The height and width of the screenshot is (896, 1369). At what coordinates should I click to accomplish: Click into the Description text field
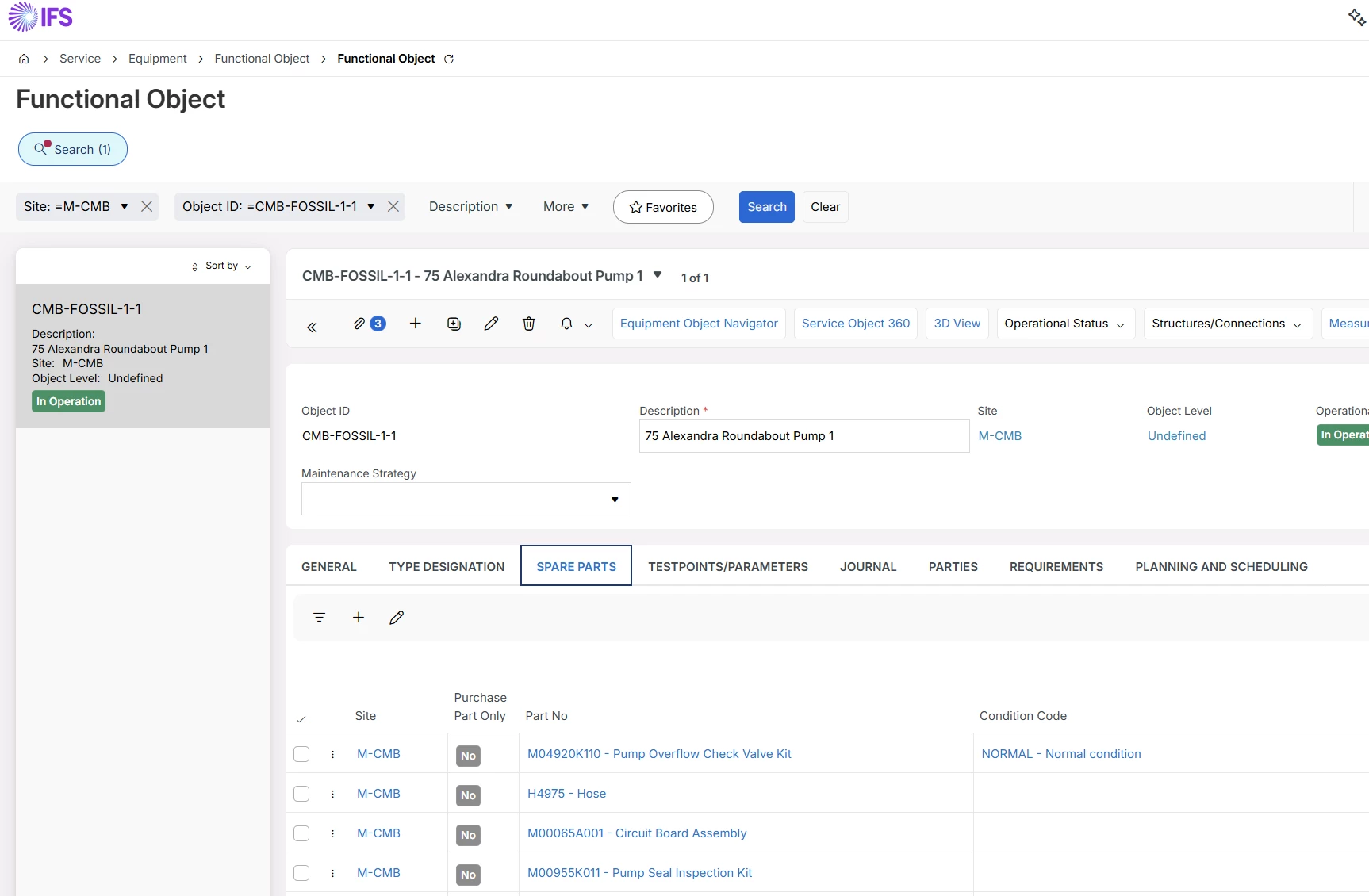click(803, 436)
